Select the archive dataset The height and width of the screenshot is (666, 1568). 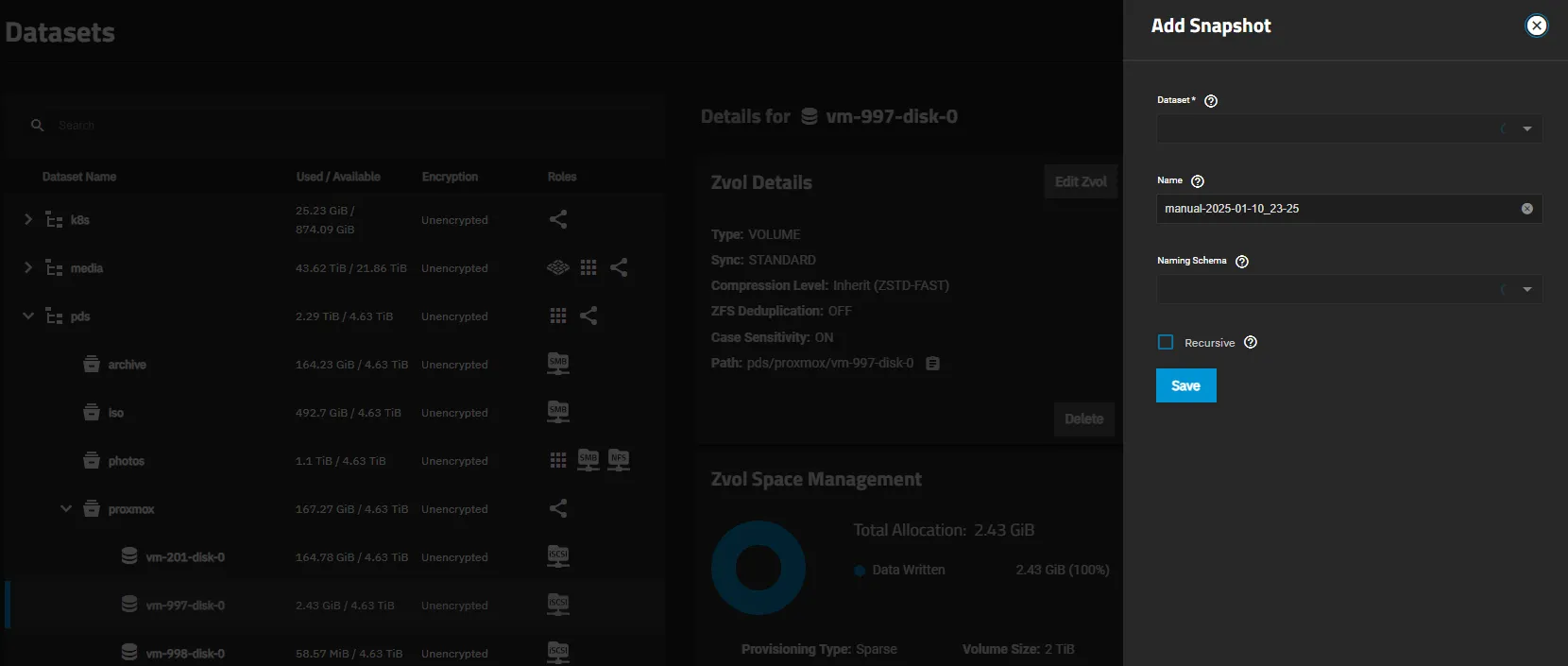pyautogui.click(x=127, y=365)
